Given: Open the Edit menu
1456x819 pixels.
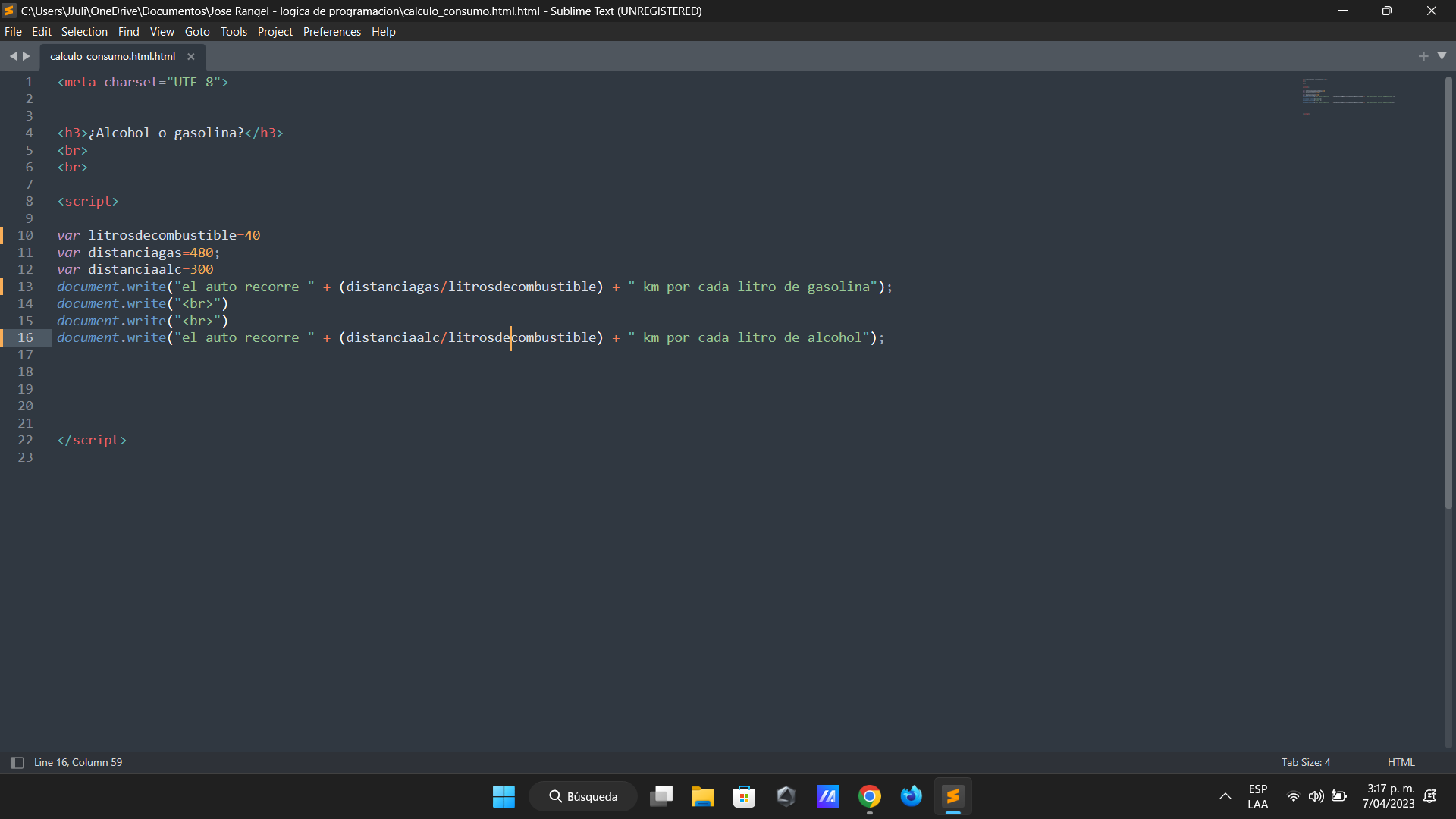Looking at the screenshot, I should coord(42,32).
